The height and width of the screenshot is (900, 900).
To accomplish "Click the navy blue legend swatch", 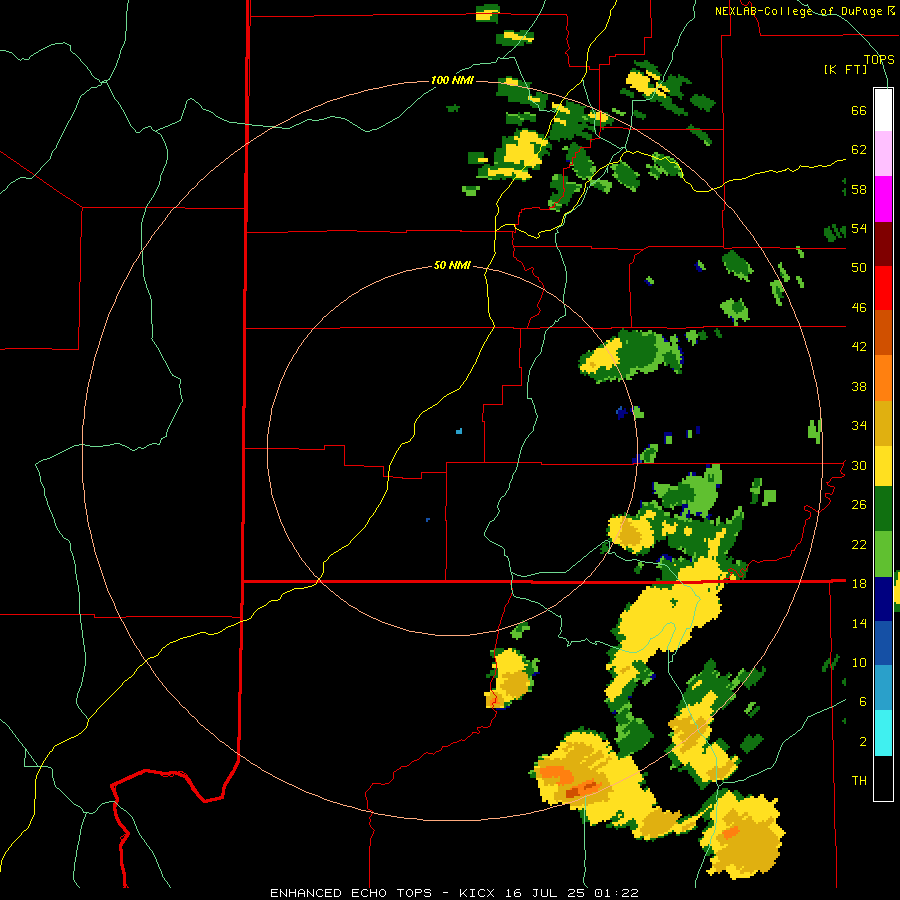I will [883, 599].
